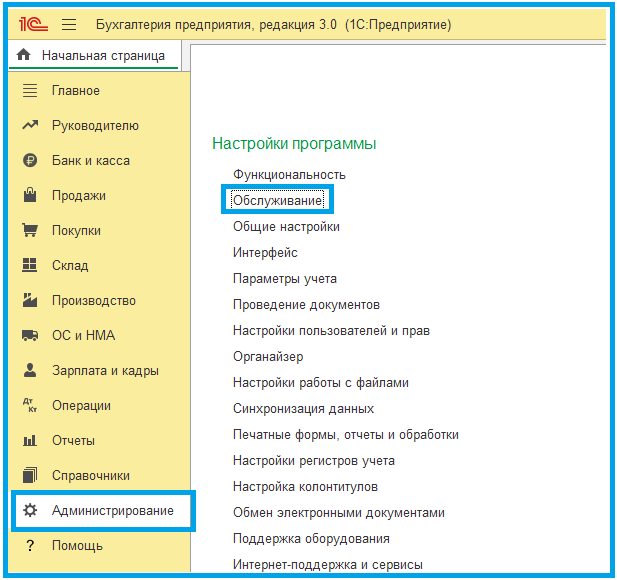
Task: Open the Функциональность settings link
Action: (289, 174)
